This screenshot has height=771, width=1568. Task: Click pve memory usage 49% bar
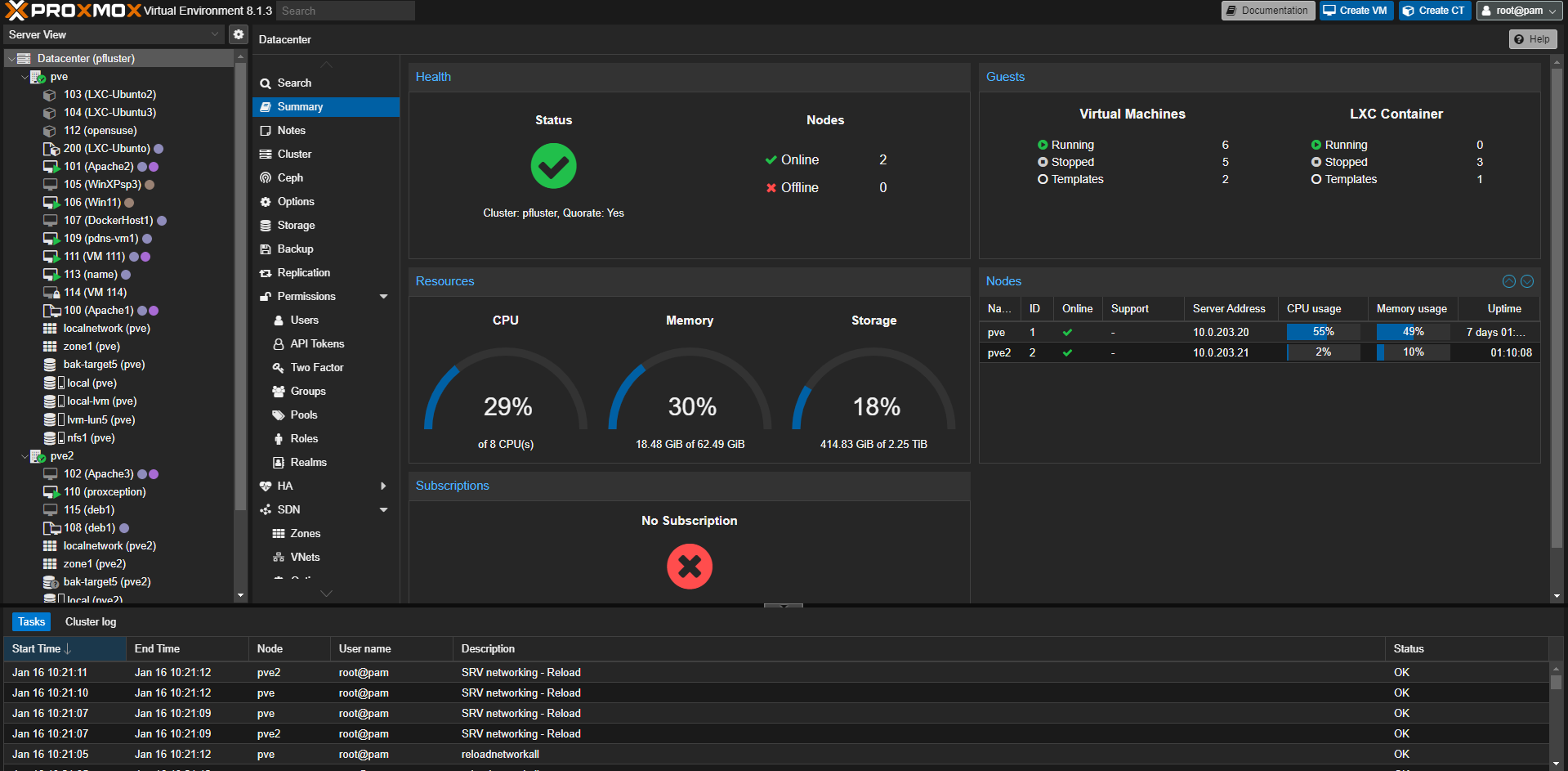[1413, 332]
